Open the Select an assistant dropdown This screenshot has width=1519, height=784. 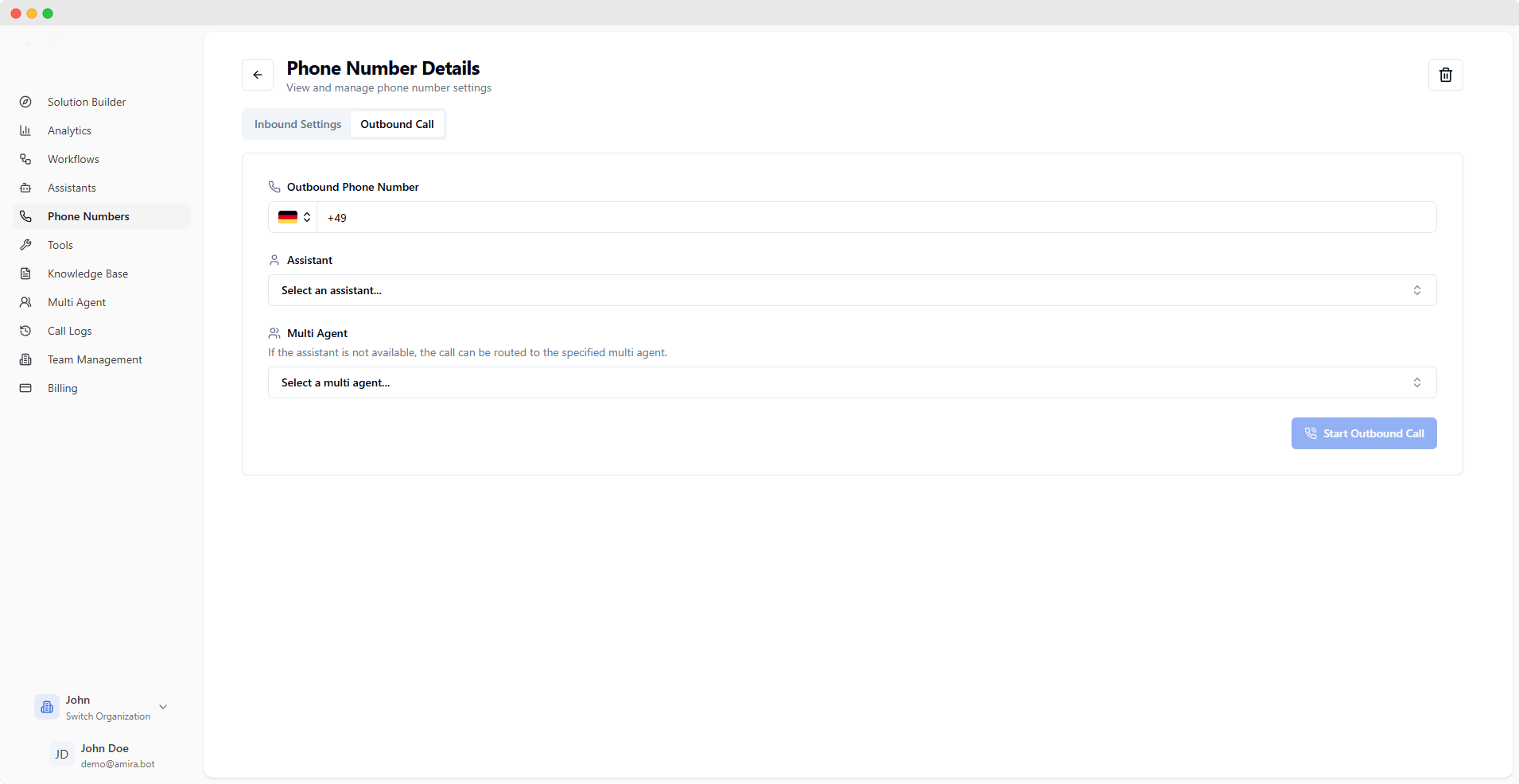click(x=852, y=290)
